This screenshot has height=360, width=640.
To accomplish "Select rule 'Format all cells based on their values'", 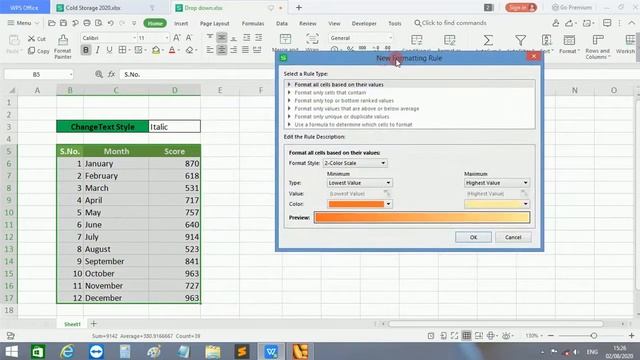I will 409,84.
